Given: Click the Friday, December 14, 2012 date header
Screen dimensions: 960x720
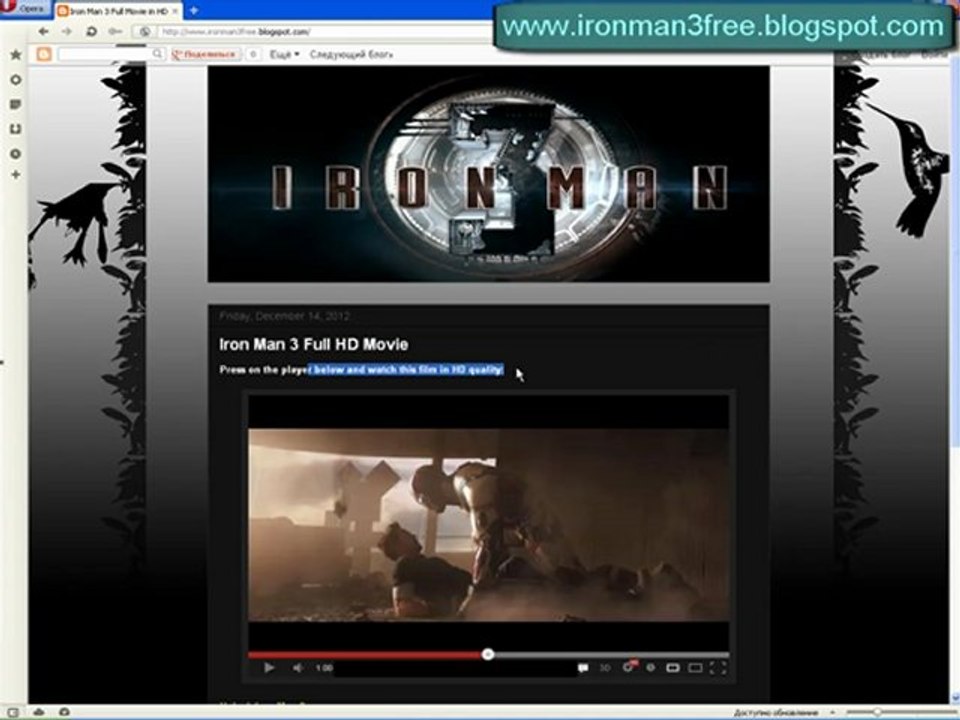Looking at the screenshot, I should tap(285, 316).
